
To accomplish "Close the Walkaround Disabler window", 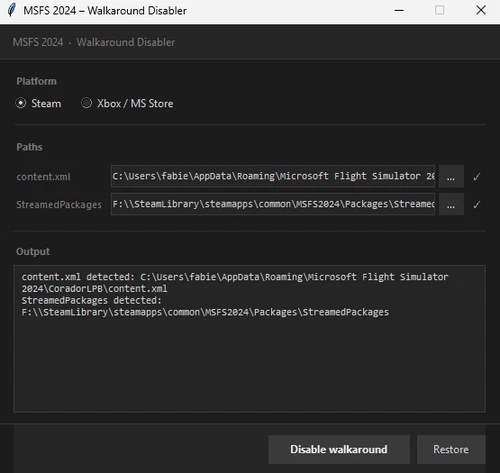I will pos(481,10).
